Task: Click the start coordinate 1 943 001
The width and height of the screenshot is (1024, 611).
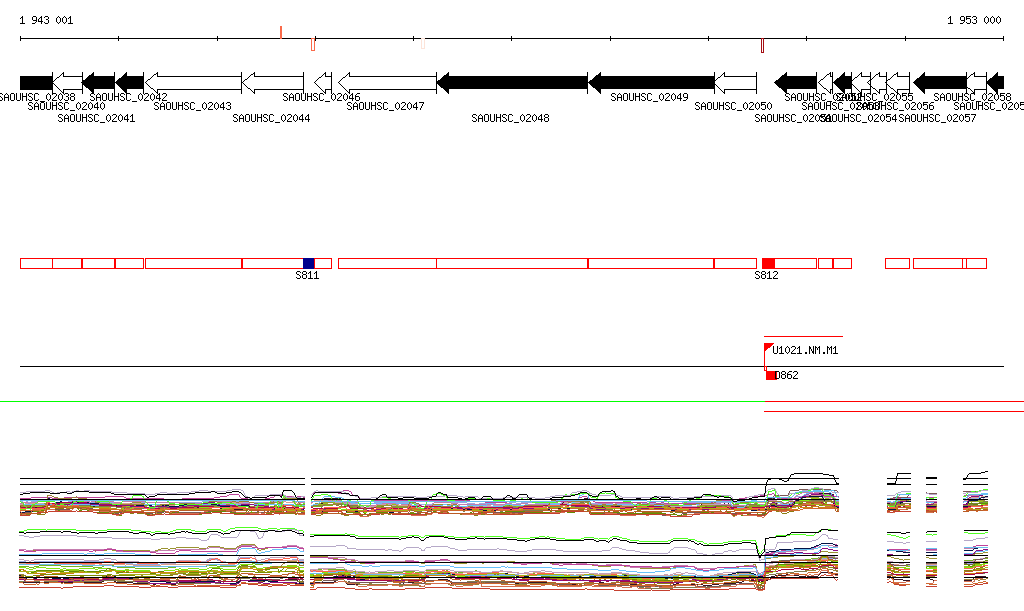Action: tap(46, 20)
